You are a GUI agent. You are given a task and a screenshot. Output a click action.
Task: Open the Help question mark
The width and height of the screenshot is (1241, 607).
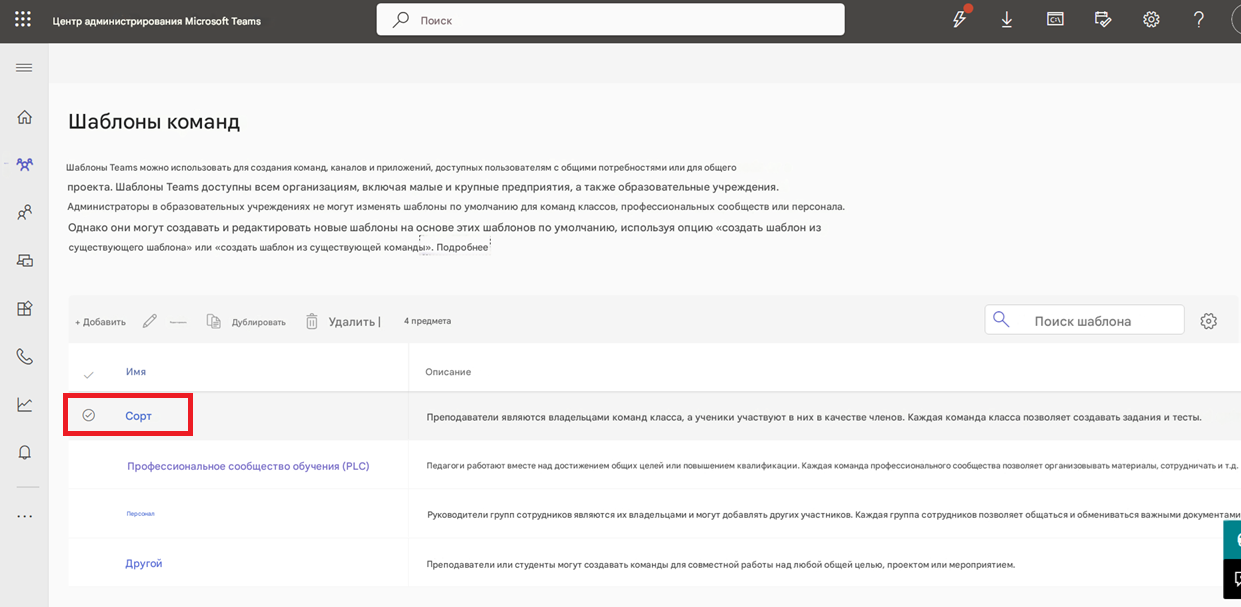[x=1199, y=19]
